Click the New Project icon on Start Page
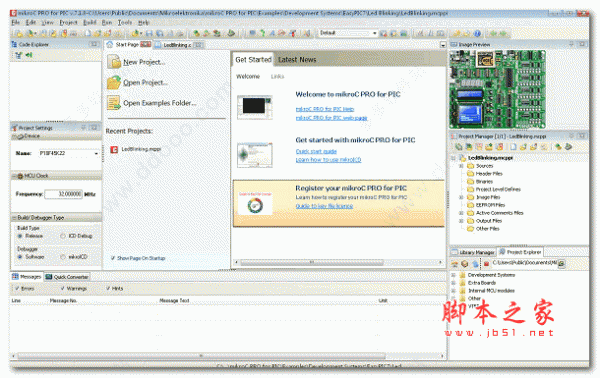The height and width of the screenshot is (378, 600). click(x=114, y=62)
